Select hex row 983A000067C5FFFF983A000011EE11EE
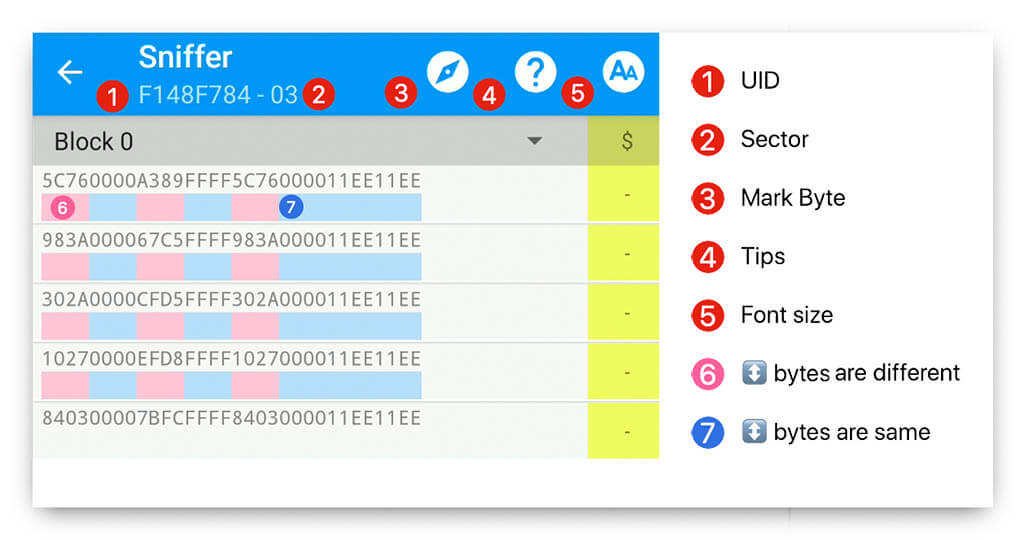The width and height of the screenshot is (1024, 540). 231,241
